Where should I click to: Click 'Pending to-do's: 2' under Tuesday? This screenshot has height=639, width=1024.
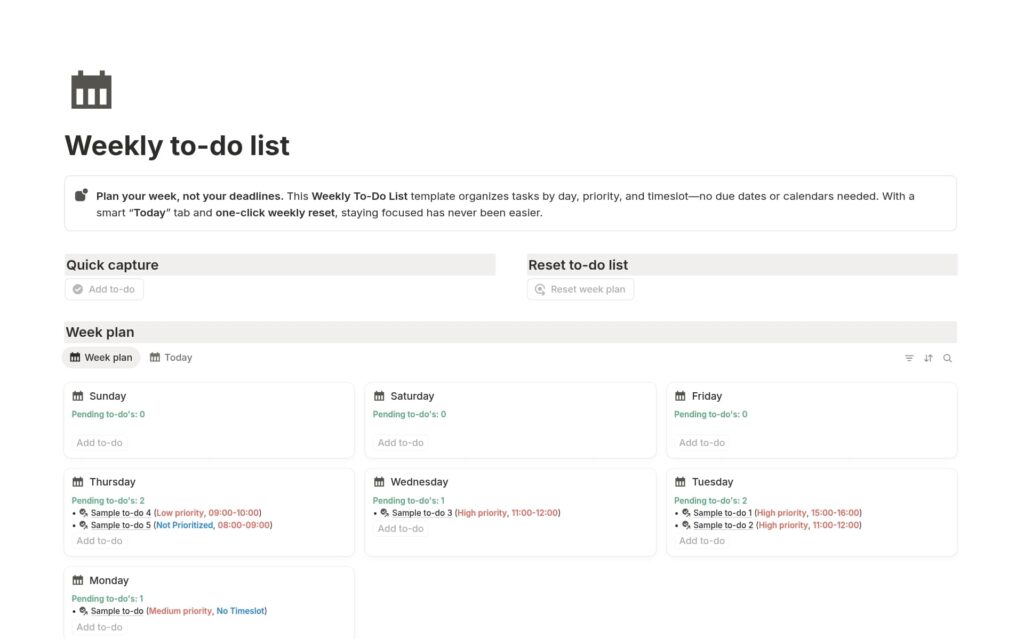pyautogui.click(x=711, y=500)
